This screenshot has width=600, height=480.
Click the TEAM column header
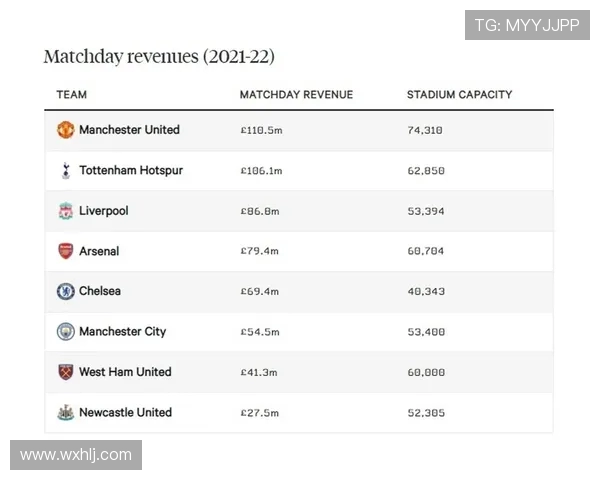click(x=71, y=95)
